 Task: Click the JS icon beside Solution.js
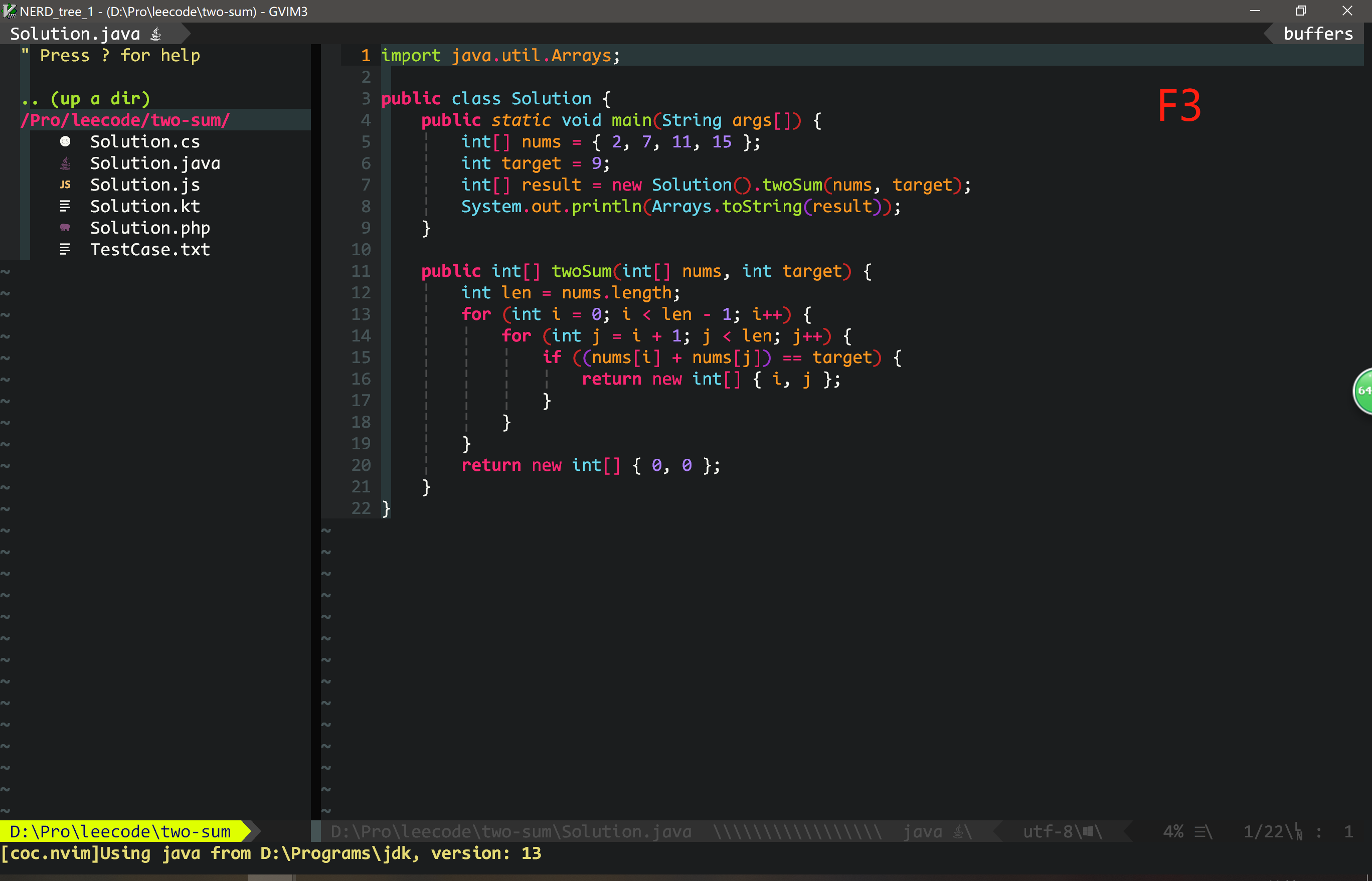(65, 184)
